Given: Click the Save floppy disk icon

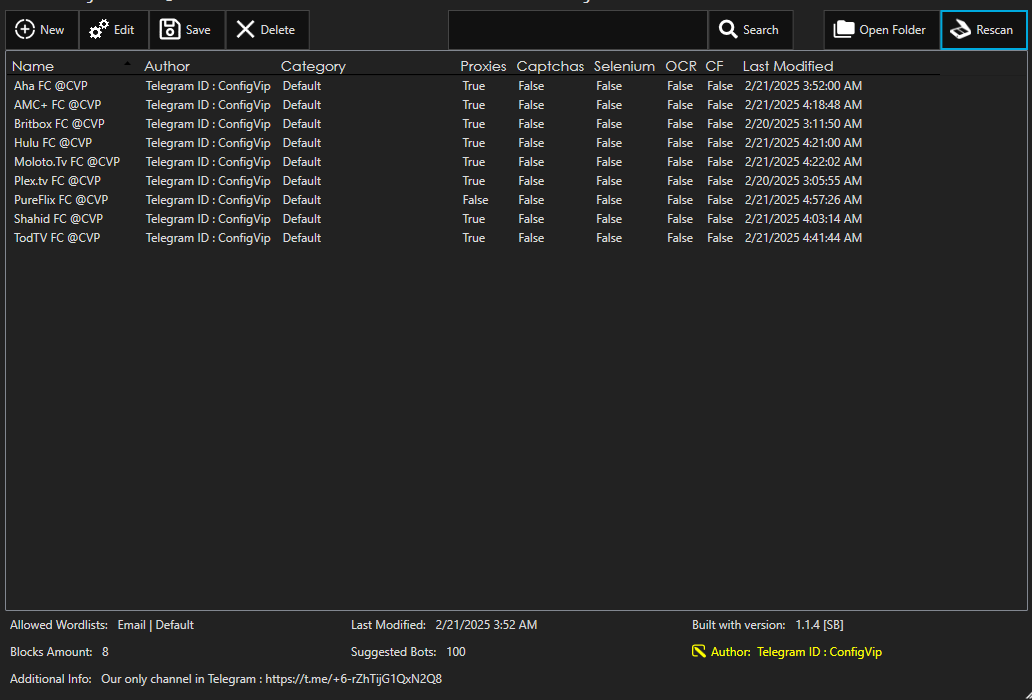Looking at the screenshot, I should [170, 30].
